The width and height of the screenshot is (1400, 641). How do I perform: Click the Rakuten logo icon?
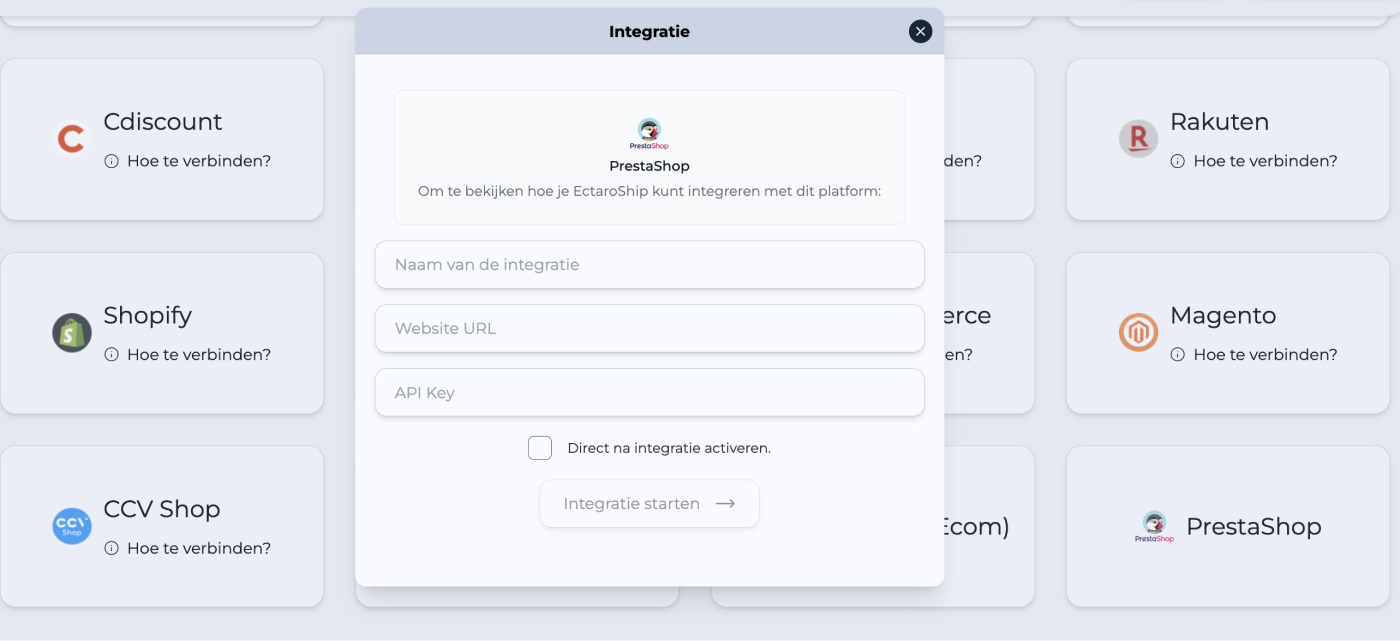pos(1138,139)
